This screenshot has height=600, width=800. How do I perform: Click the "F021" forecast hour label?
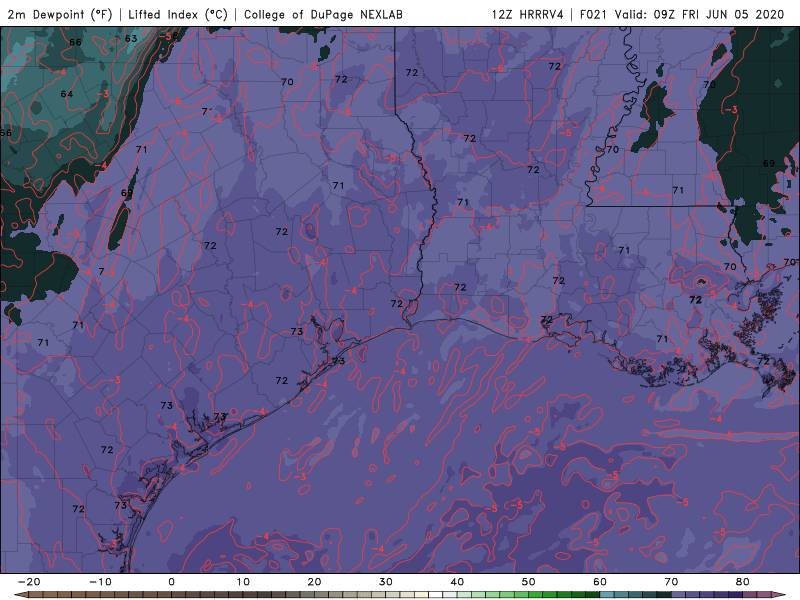(594, 14)
